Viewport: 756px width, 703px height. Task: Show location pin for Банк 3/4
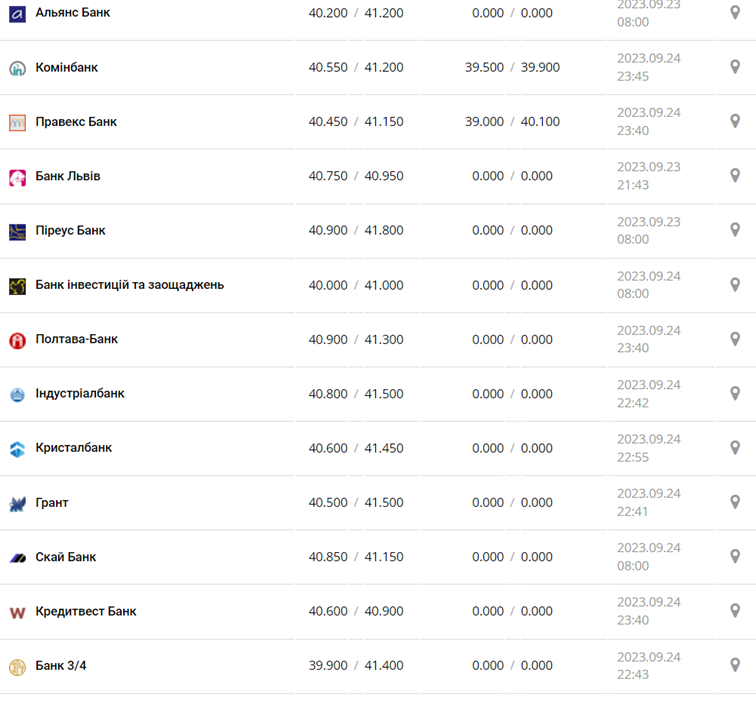click(x=735, y=665)
